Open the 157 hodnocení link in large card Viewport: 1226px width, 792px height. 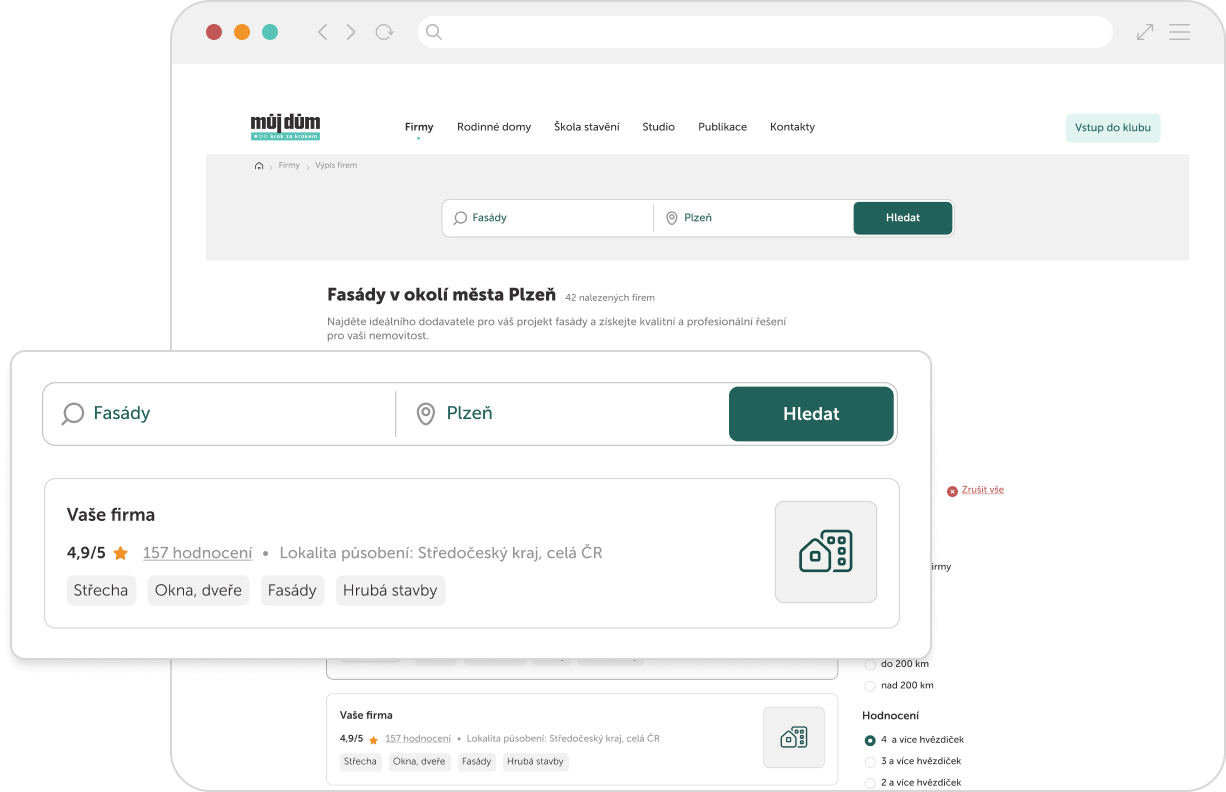(197, 553)
